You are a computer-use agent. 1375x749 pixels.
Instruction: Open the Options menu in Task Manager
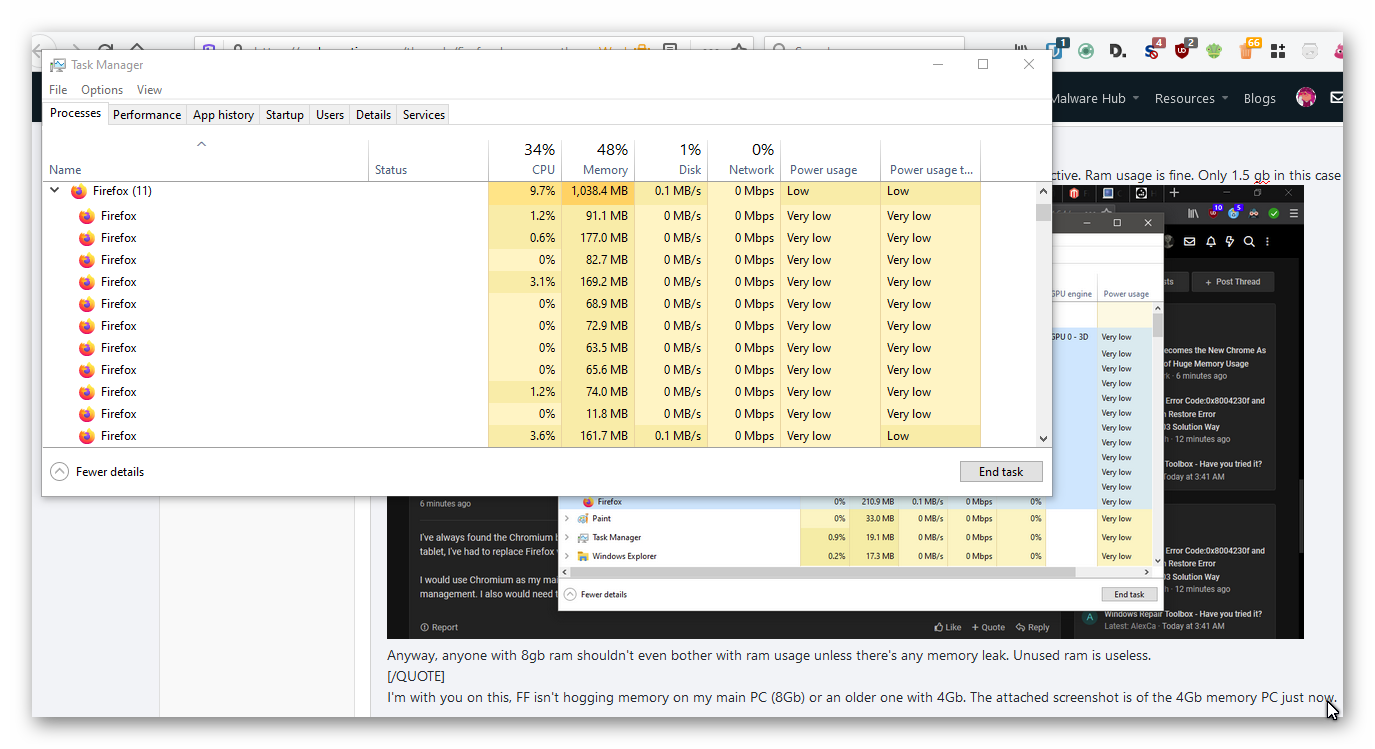(102, 90)
